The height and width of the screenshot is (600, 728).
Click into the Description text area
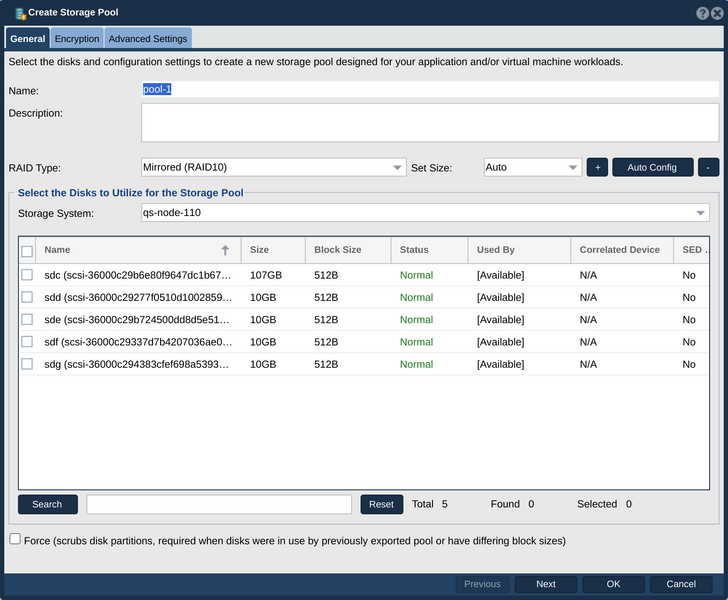click(x=430, y=123)
